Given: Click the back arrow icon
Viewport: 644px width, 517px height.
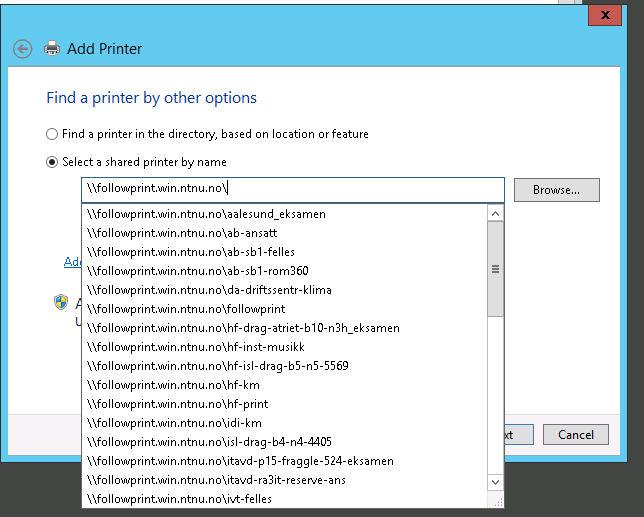Looking at the screenshot, I should coord(22,49).
